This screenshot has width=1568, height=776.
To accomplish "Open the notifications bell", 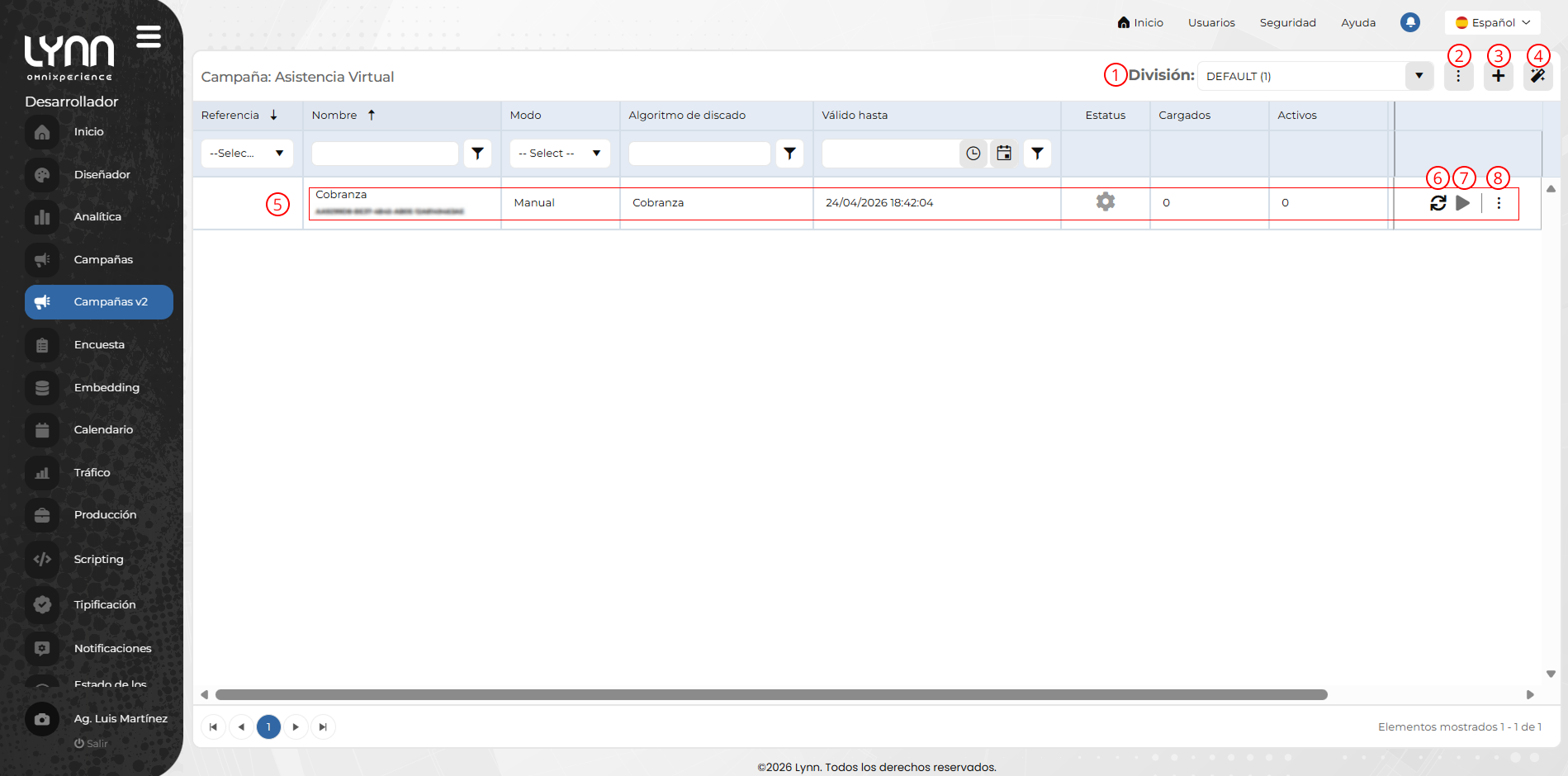I will [1410, 22].
